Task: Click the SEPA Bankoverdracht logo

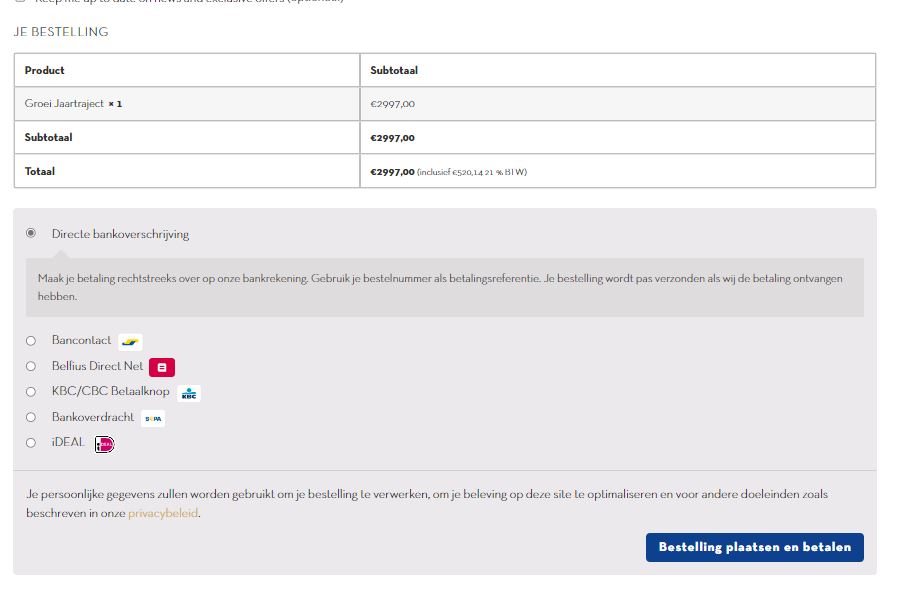Action: pos(153,418)
